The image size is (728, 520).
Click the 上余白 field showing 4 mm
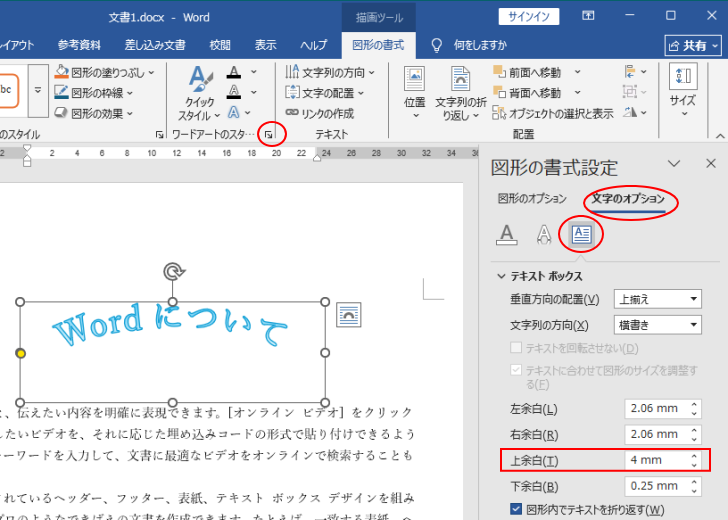pos(657,460)
